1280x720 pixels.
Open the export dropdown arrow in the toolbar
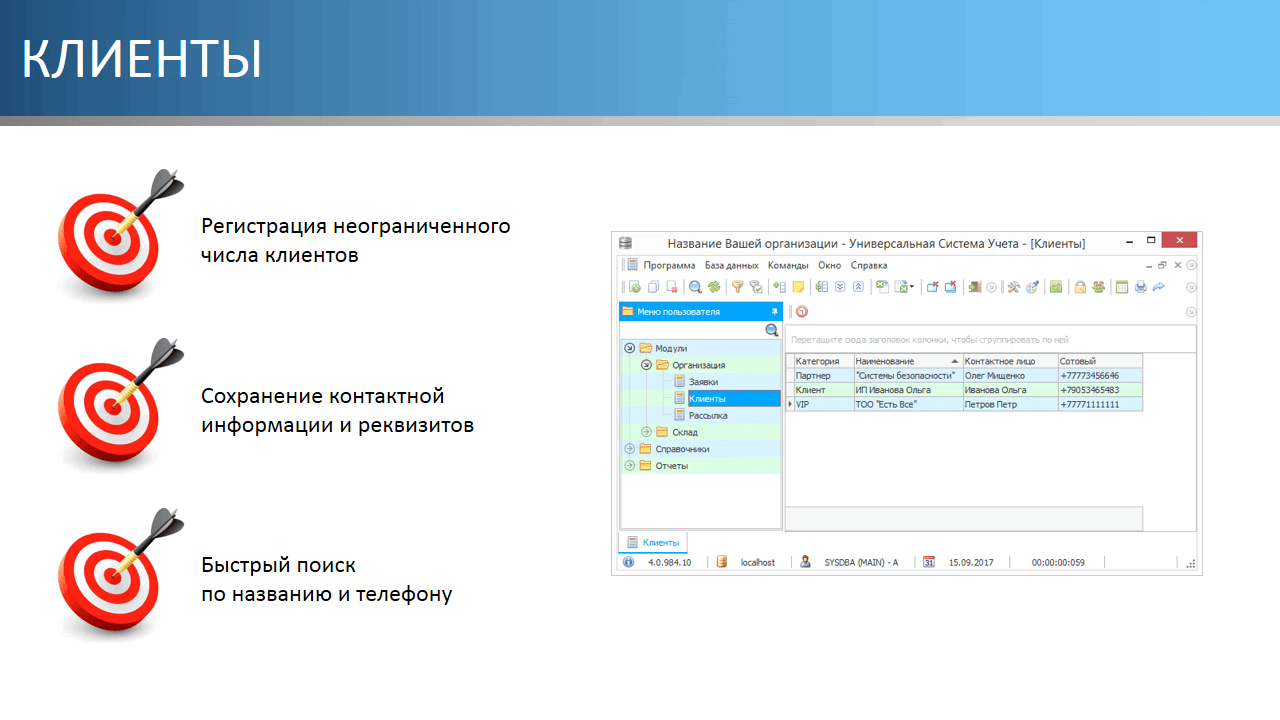pos(912,288)
